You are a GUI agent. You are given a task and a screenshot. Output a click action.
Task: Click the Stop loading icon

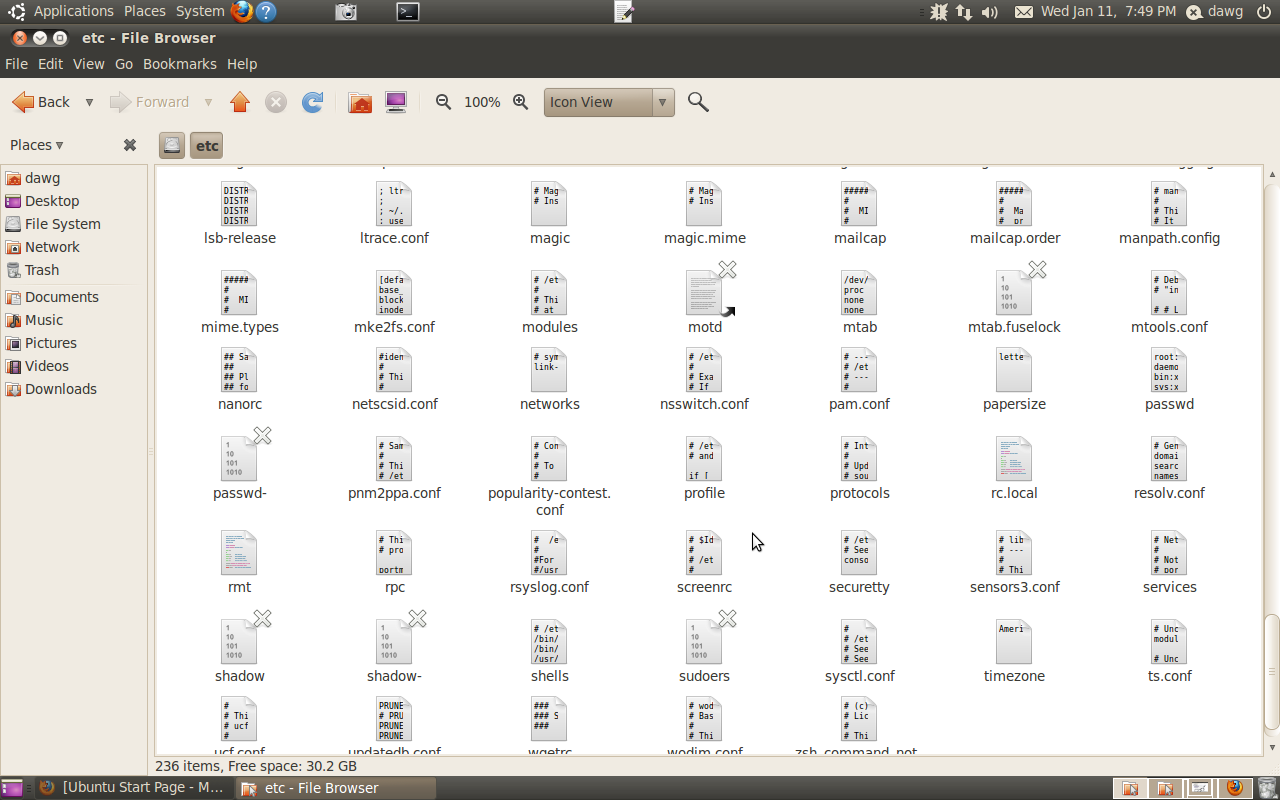[276, 102]
